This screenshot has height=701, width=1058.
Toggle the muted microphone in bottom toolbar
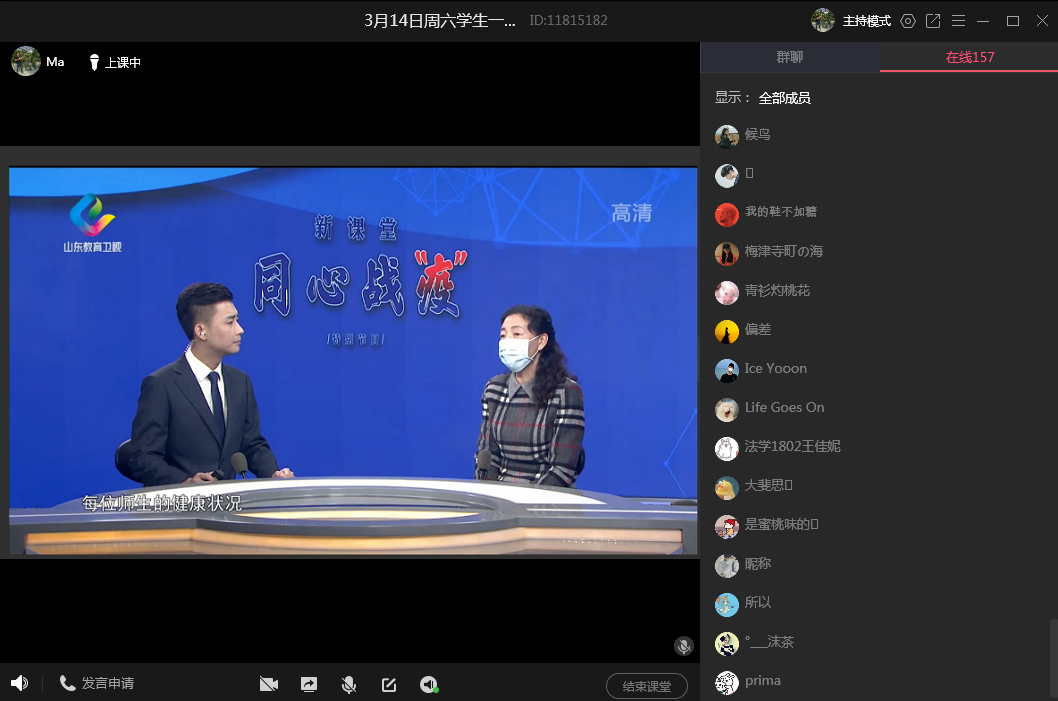(x=349, y=684)
